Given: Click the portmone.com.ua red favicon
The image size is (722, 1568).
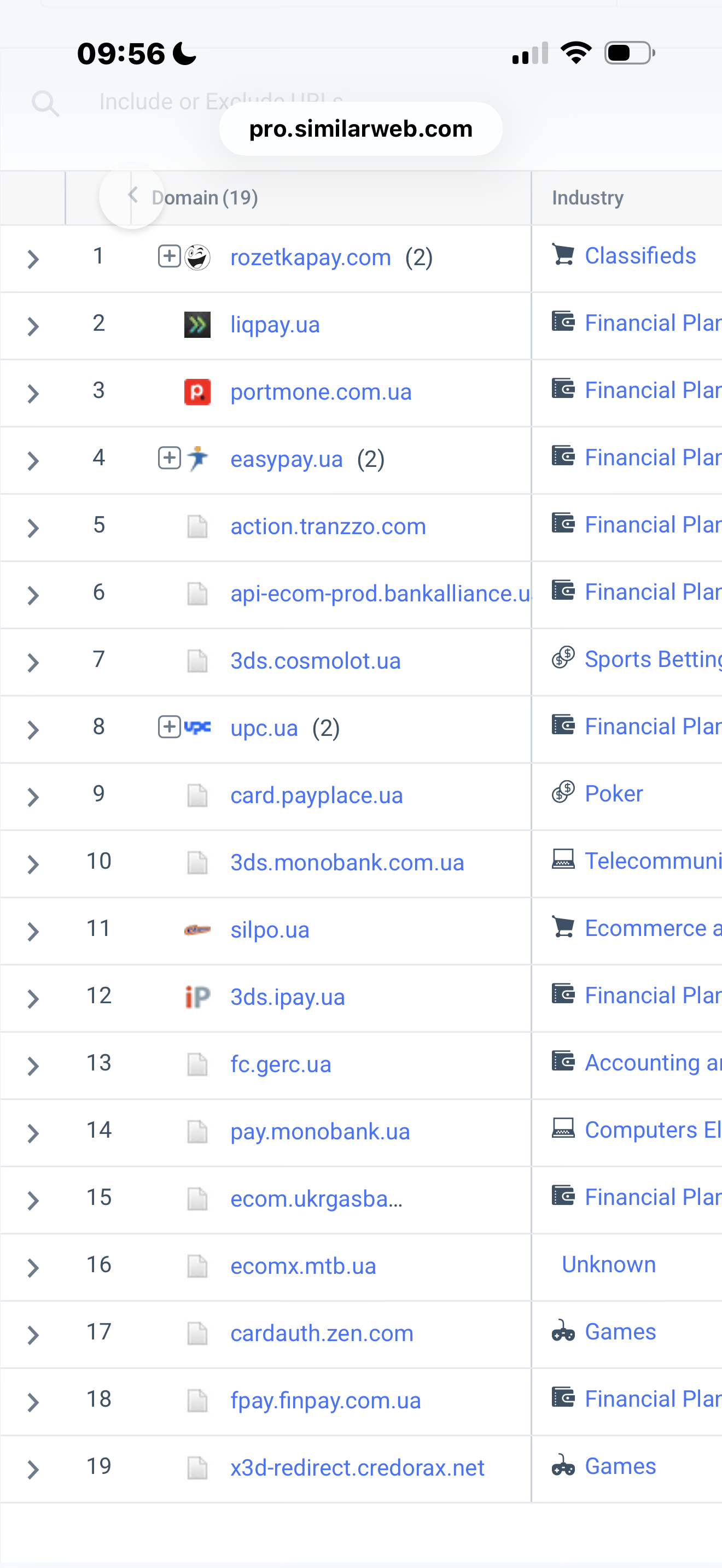Looking at the screenshot, I should [x=197, y=392].
